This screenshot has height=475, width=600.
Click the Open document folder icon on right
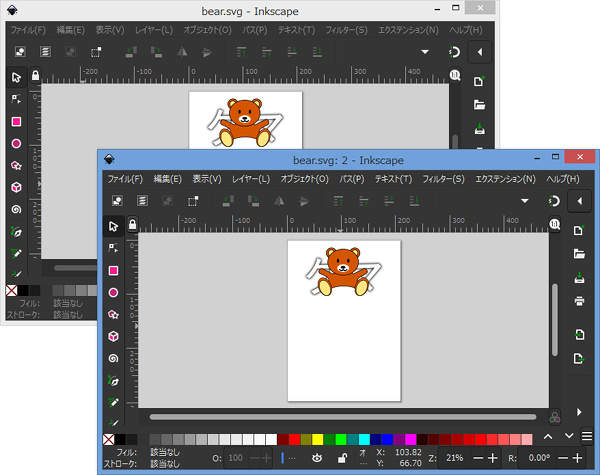coord(578,253)
